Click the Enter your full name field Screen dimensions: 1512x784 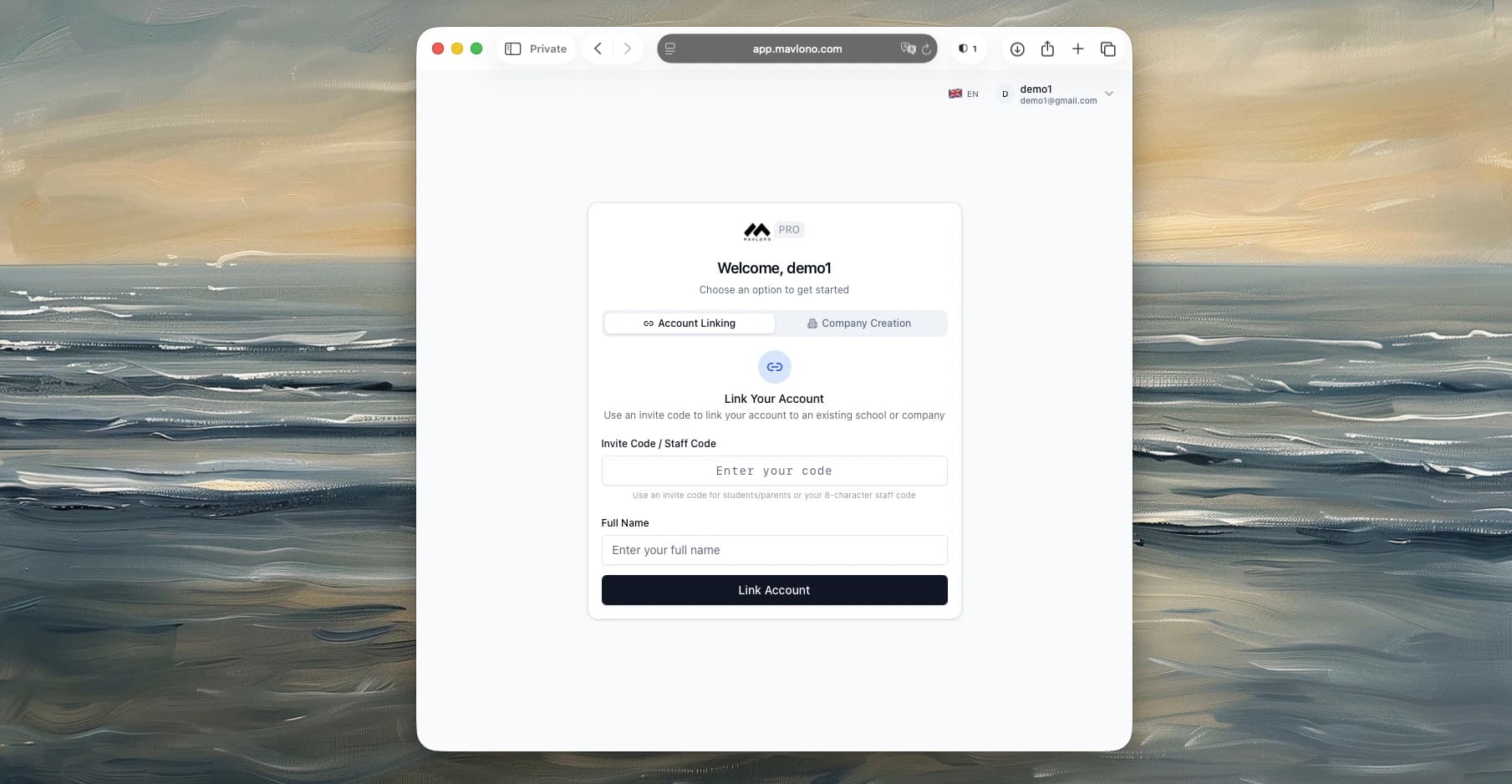[774, 550]
